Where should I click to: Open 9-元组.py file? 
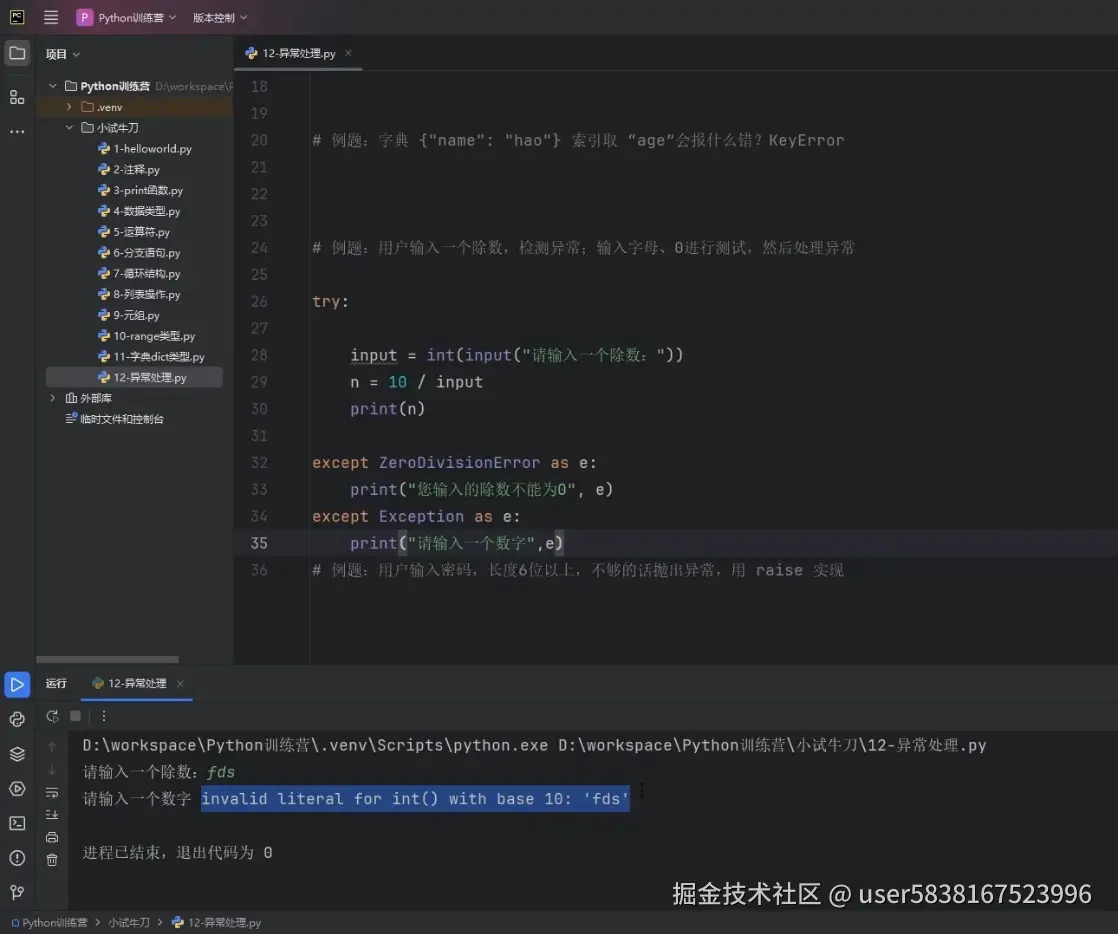(128, 315)
